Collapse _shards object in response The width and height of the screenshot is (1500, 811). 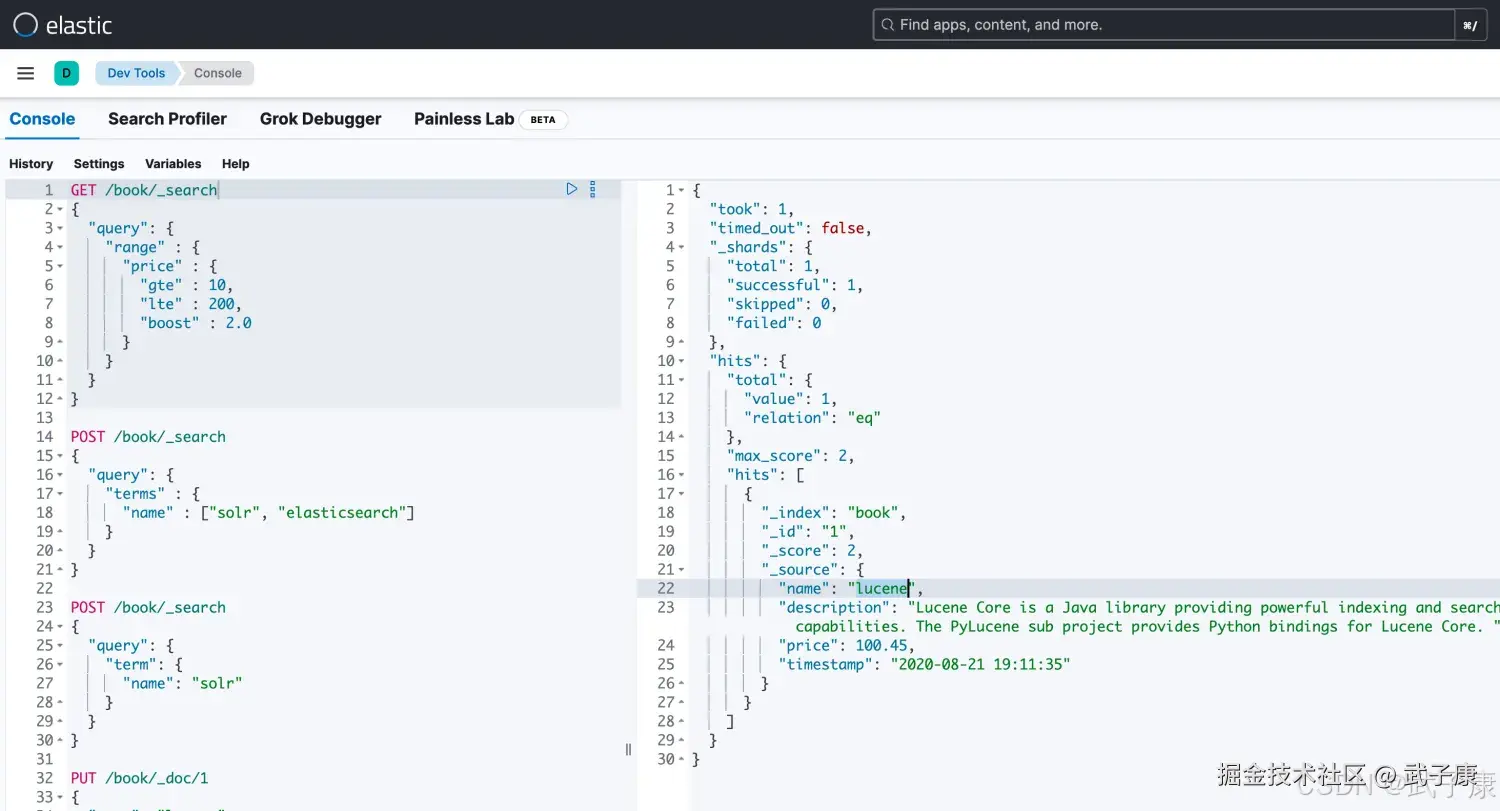(682, 247)
